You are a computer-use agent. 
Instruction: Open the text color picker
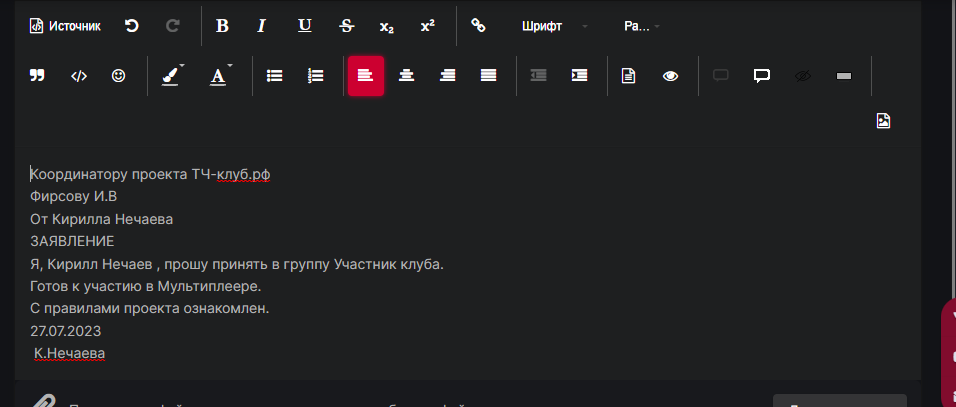pos(221,75)
